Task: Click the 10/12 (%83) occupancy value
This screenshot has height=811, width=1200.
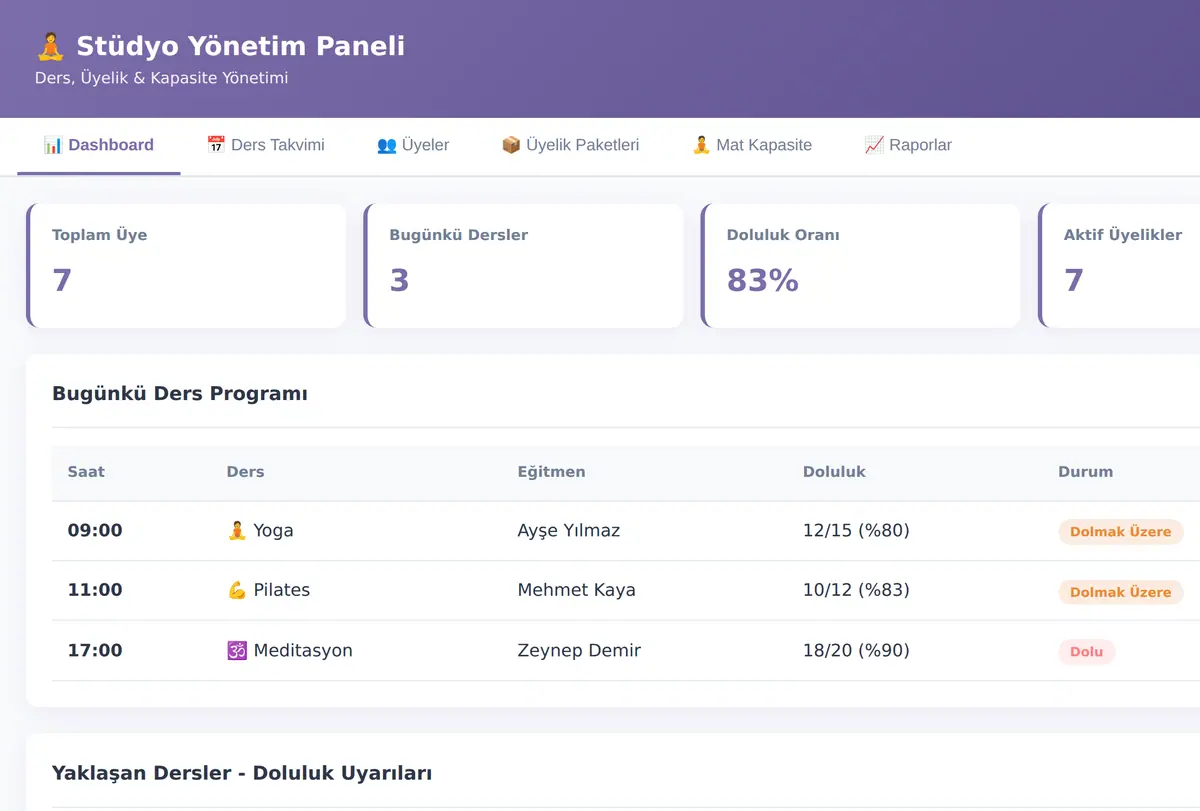Action: click(x=856, y=590)
